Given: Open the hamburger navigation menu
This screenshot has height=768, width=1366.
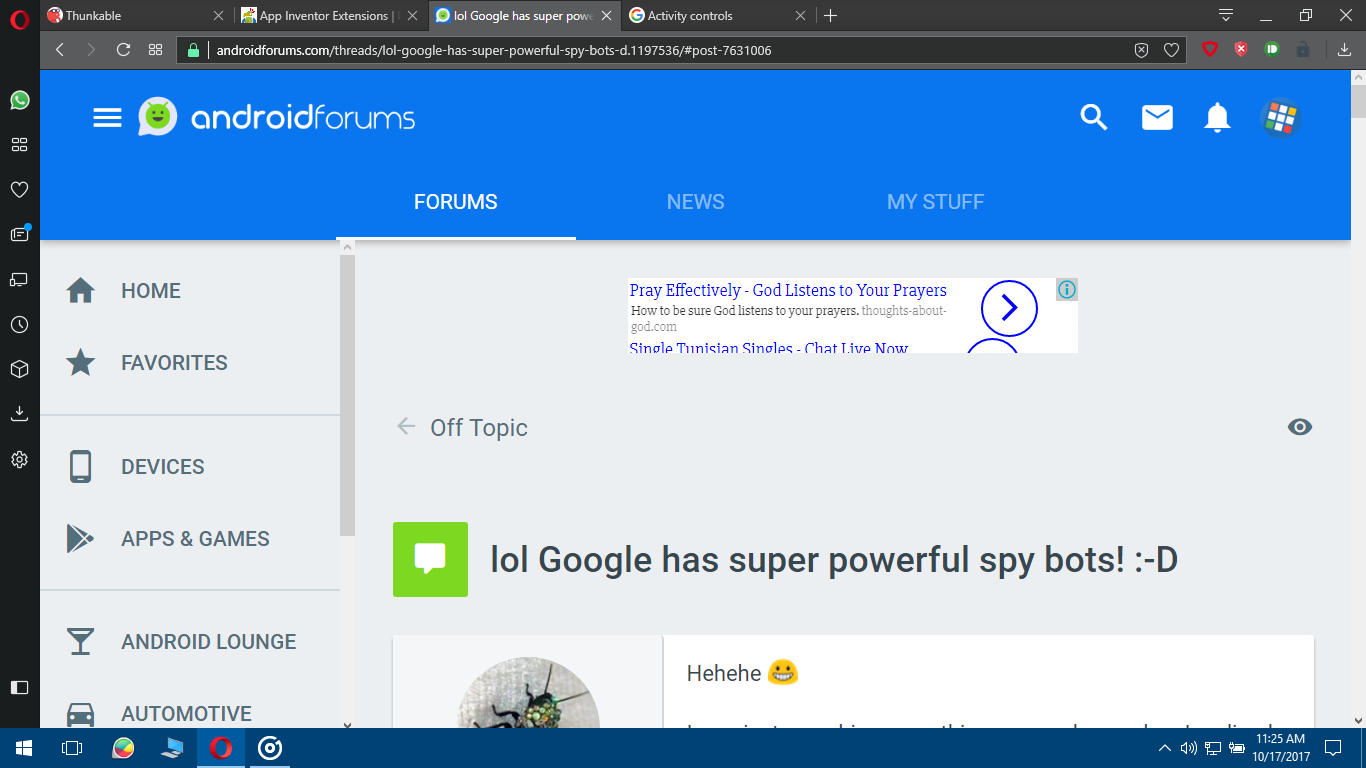Looking at the screenshot, I should [x=107, y=118].
